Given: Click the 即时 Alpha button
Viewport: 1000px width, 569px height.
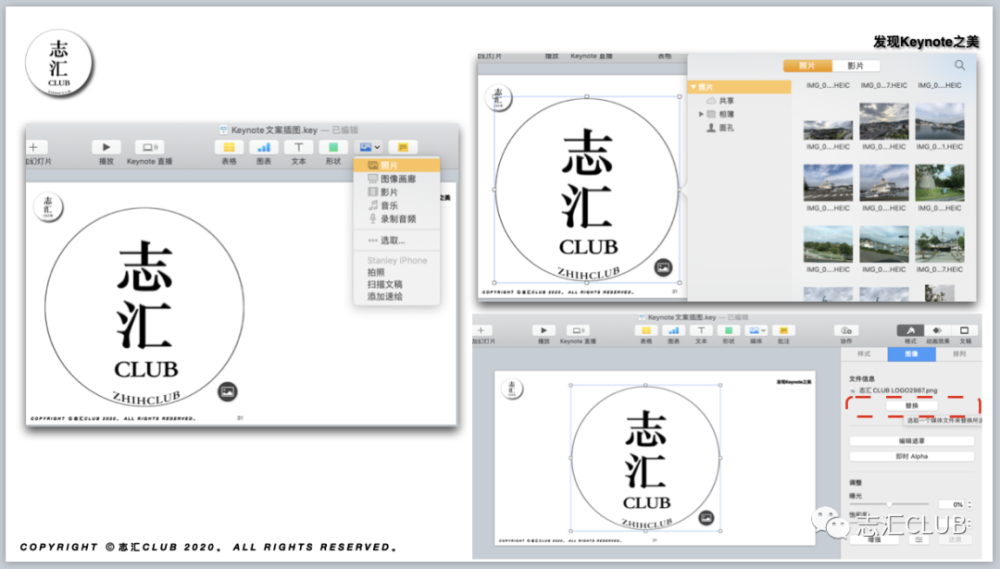Looking at the screenshot, I should (912, 456).
